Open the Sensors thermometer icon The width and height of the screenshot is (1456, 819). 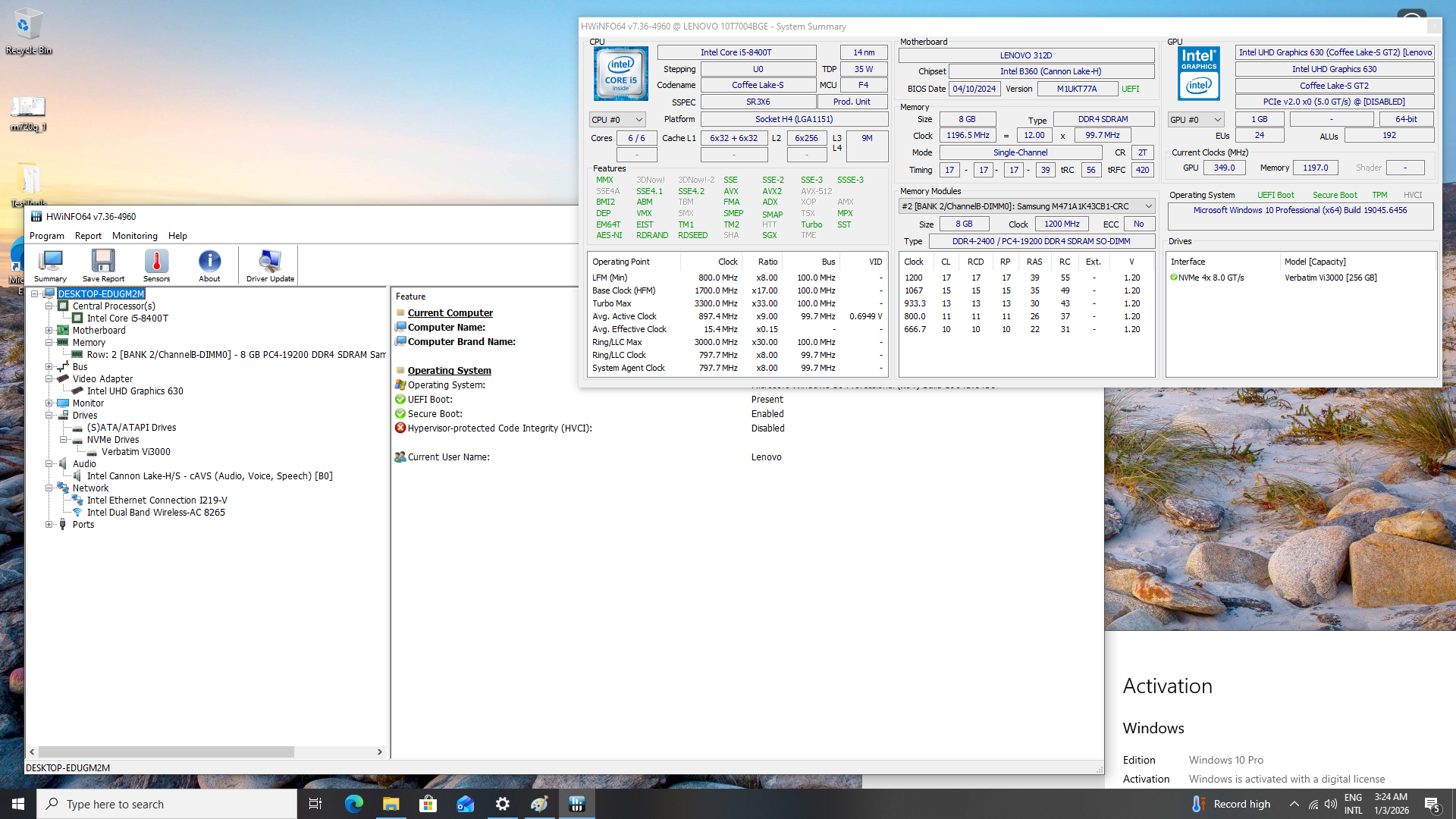coord(156,265)
